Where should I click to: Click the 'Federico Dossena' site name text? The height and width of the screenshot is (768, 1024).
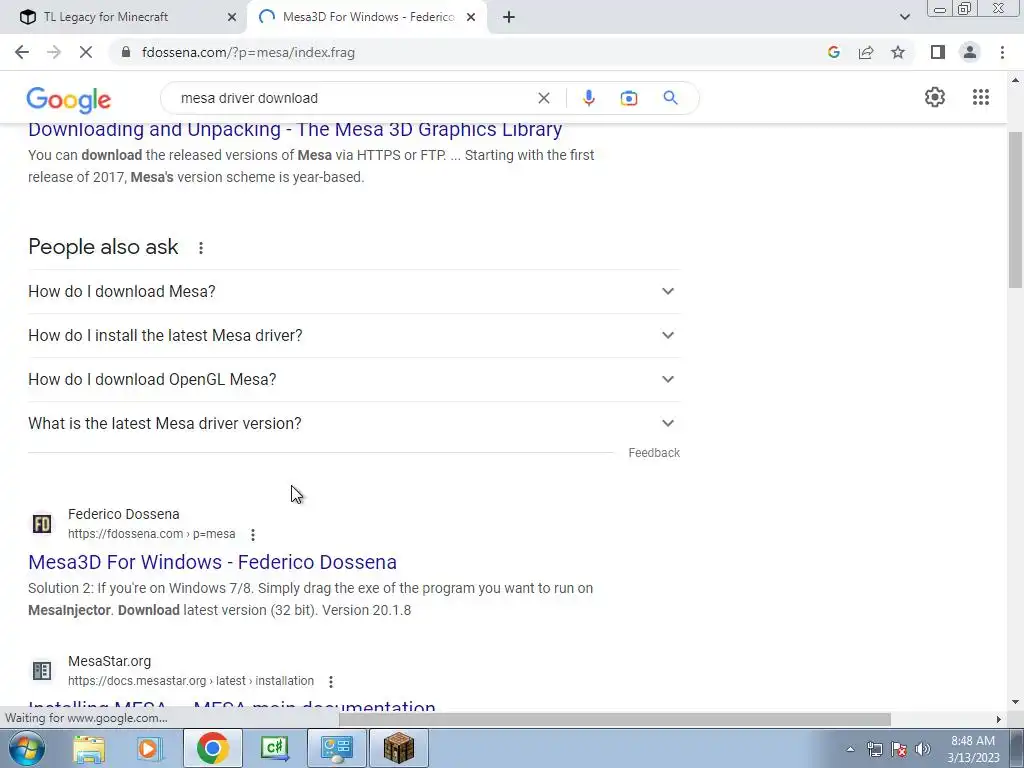[123, 514]
